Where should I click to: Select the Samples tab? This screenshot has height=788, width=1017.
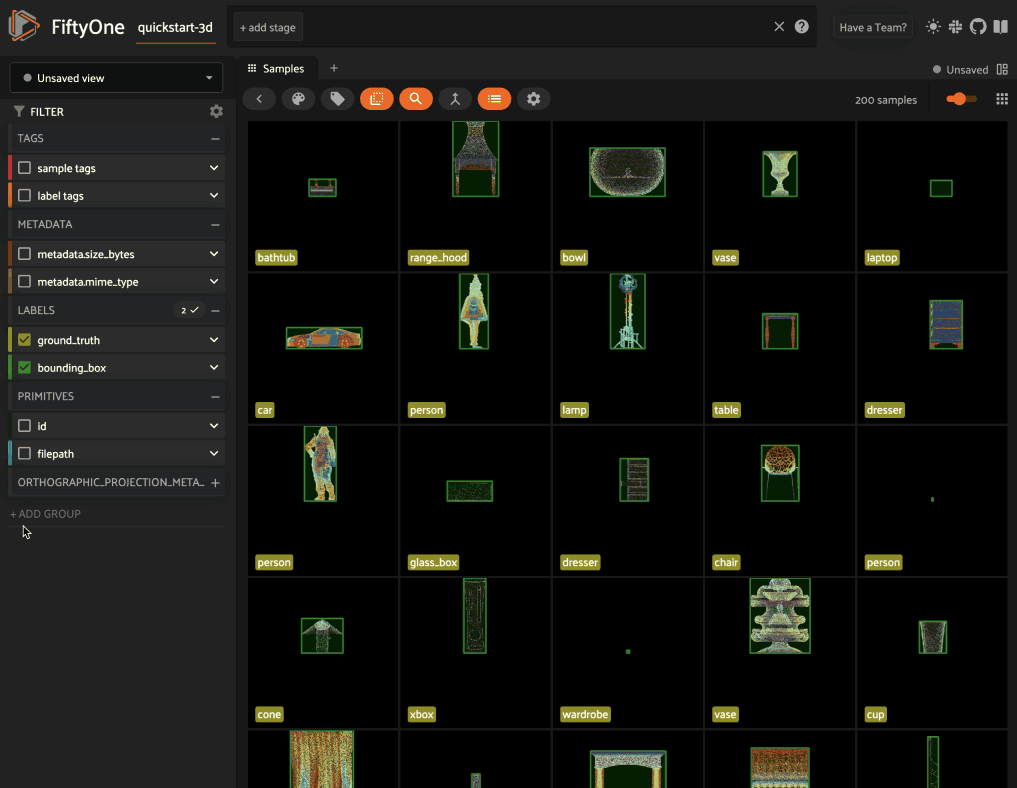pyautogui.click(x=276, y=68)
